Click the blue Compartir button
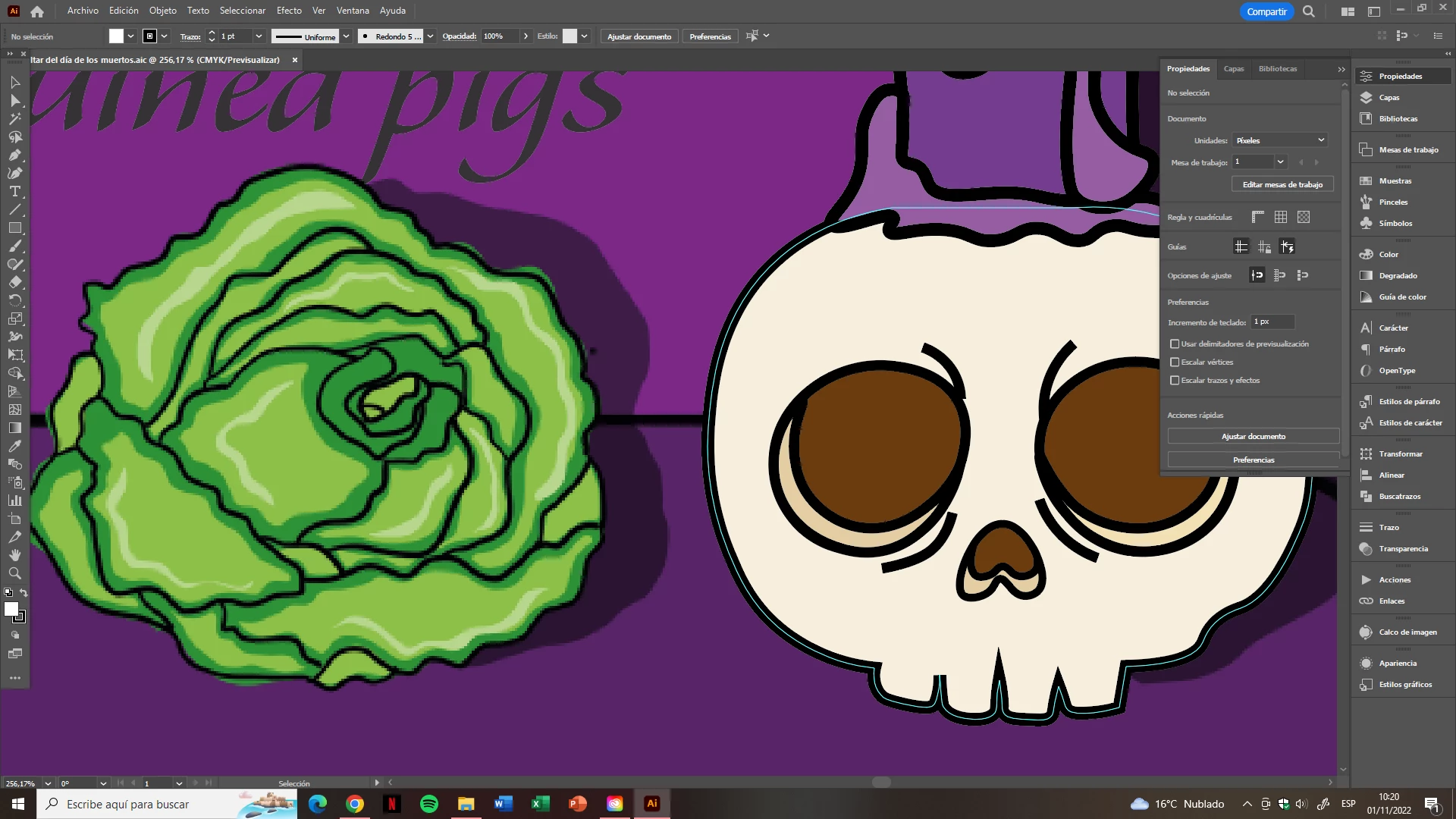1456x819 pixels. point(1266,11)
